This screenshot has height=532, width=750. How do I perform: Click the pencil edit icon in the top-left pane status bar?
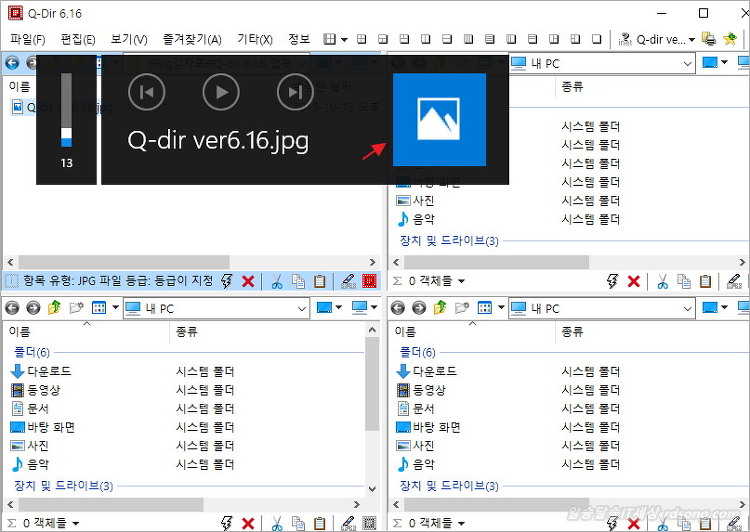click(349, 281)
